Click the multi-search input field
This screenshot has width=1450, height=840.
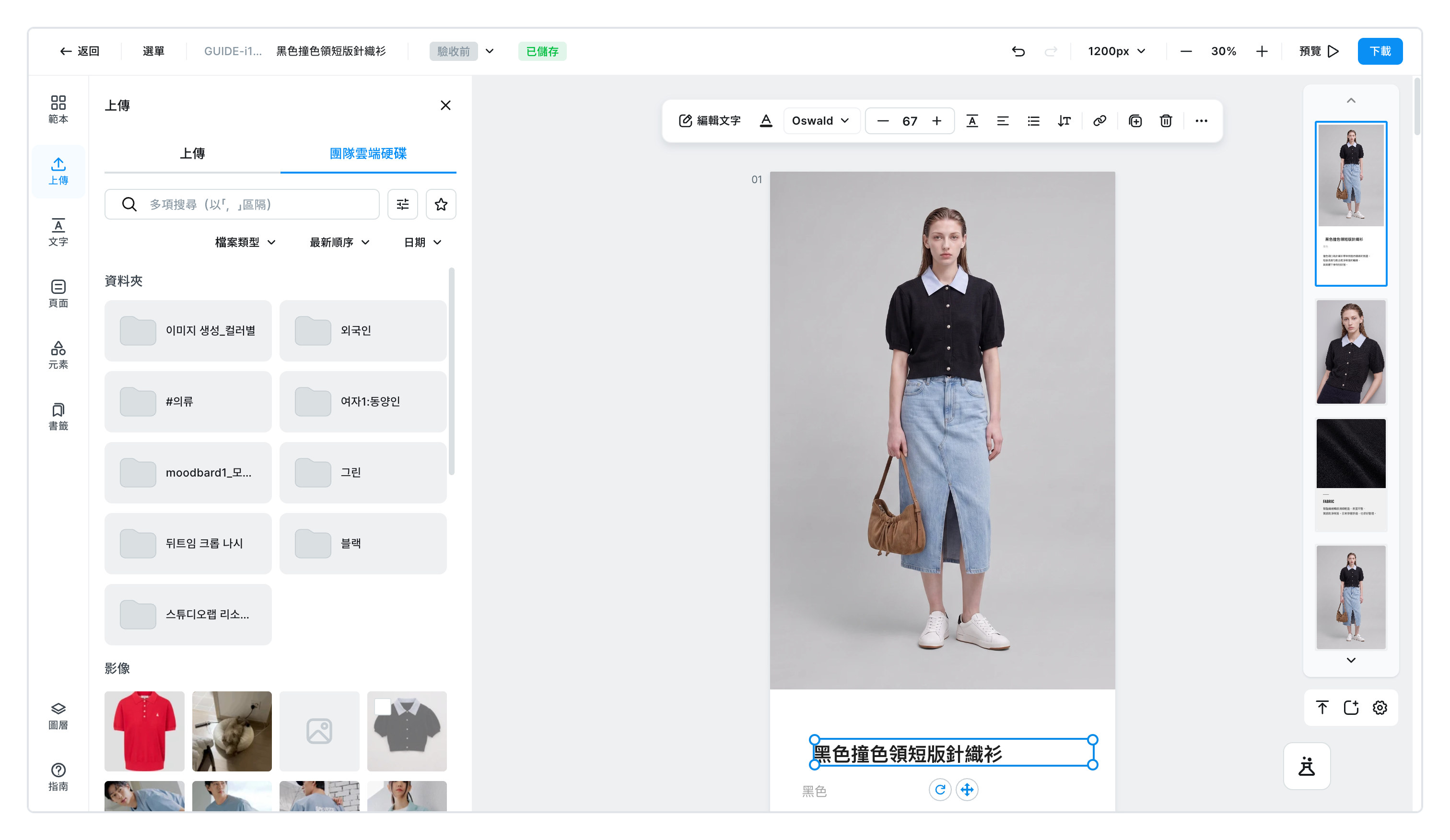(x=242, y=204)
